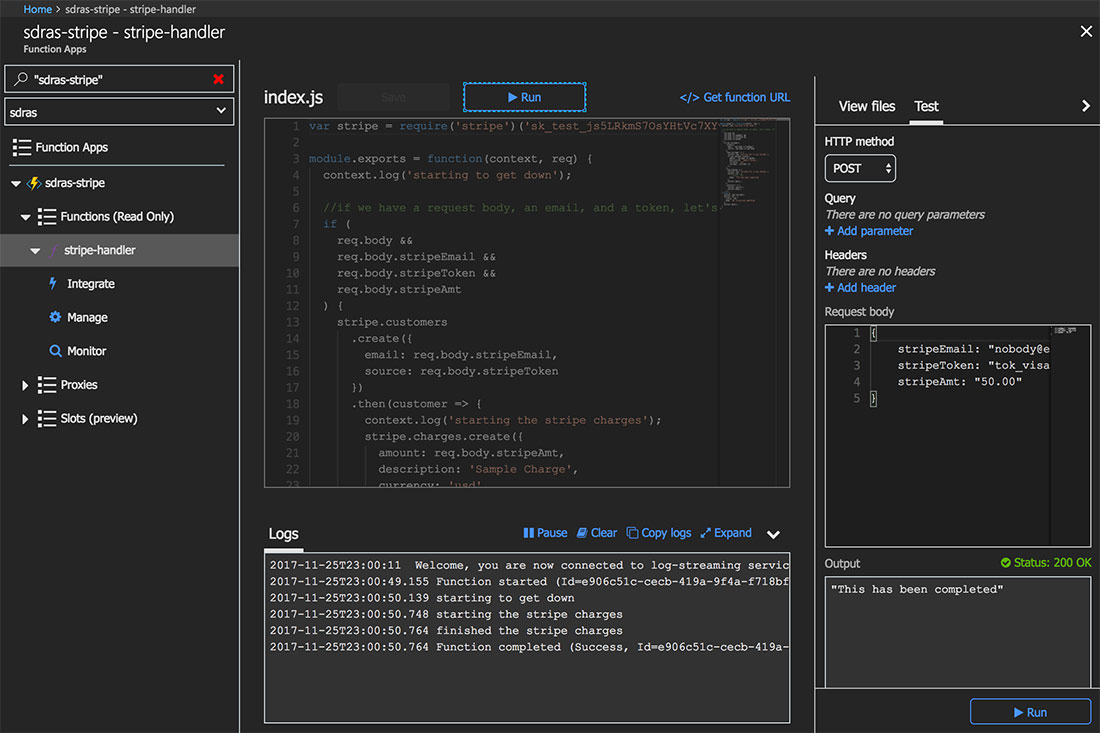Switch to the View files tab
Viewport: 1100px width, 733px height.
(867, 107)
